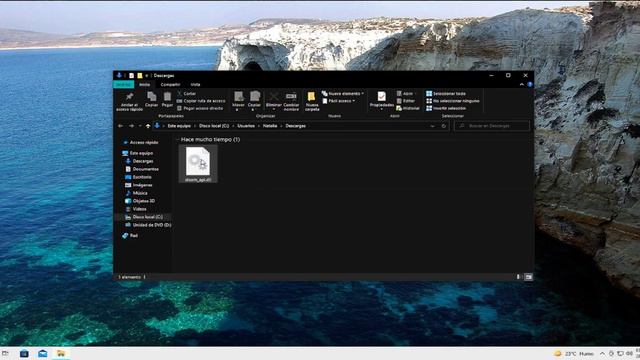The image size is (640, 360).
Task: Click Invertir selección
Action: [446, 108]
